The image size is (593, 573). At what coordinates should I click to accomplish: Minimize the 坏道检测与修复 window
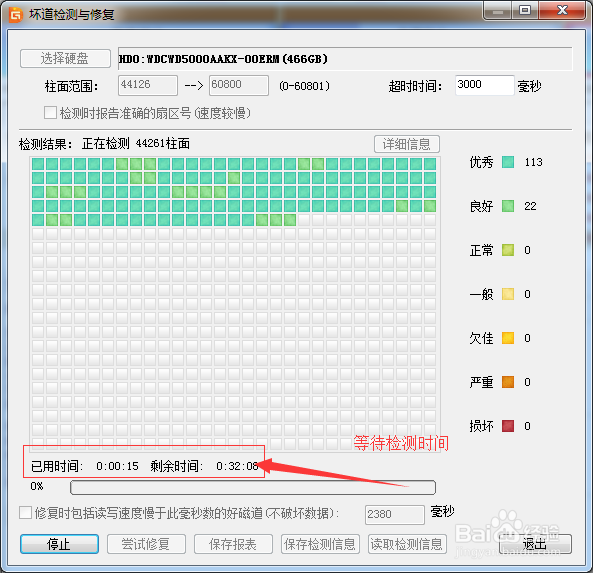coord(497,11)
